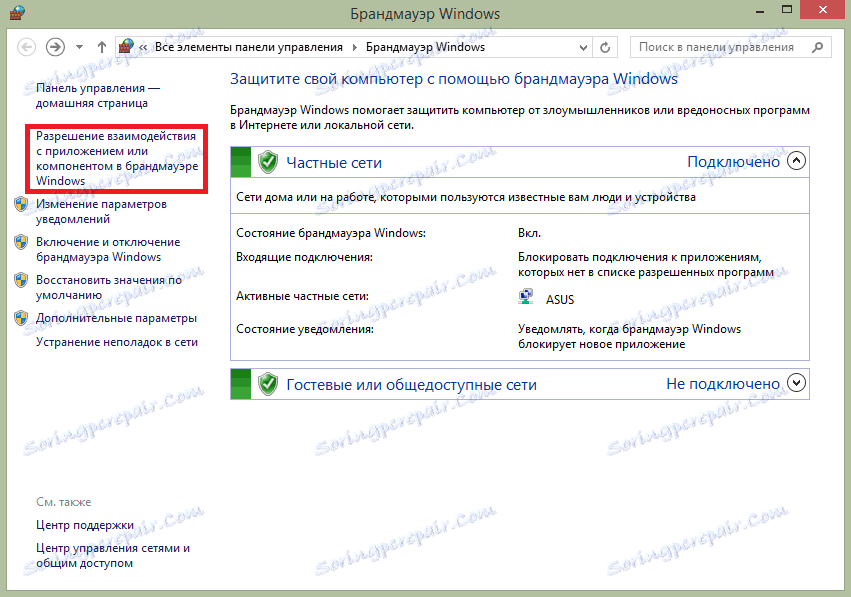Open 'Восстановить значения по умолчанию' link
Viewport: 851px width, 597px height.
click(x=109, y=288)
